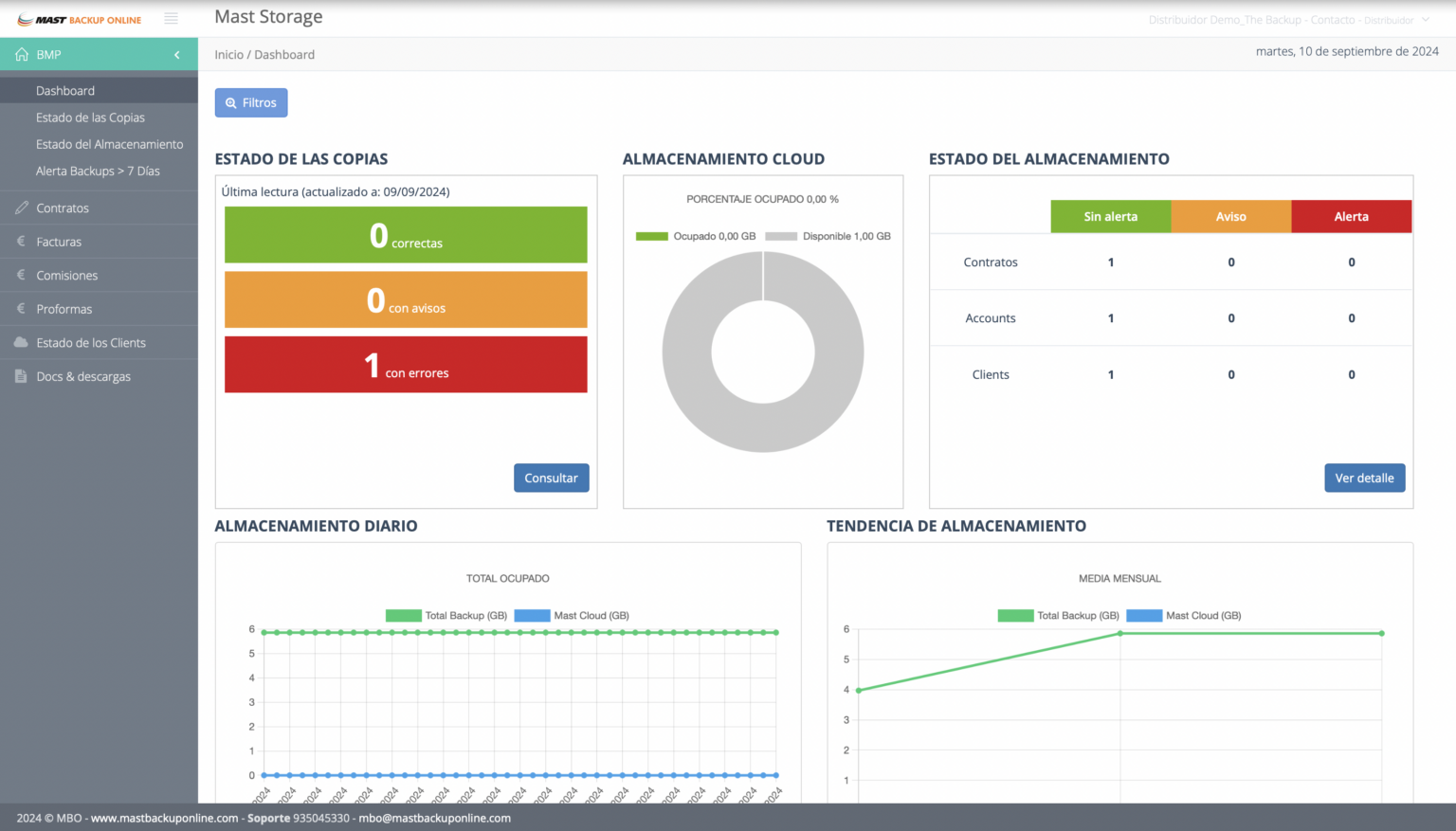The width and height of the screenshot is (1456, 831).
Task: Click the hamburger menu icon in header
Action: (x=171, y=19)
